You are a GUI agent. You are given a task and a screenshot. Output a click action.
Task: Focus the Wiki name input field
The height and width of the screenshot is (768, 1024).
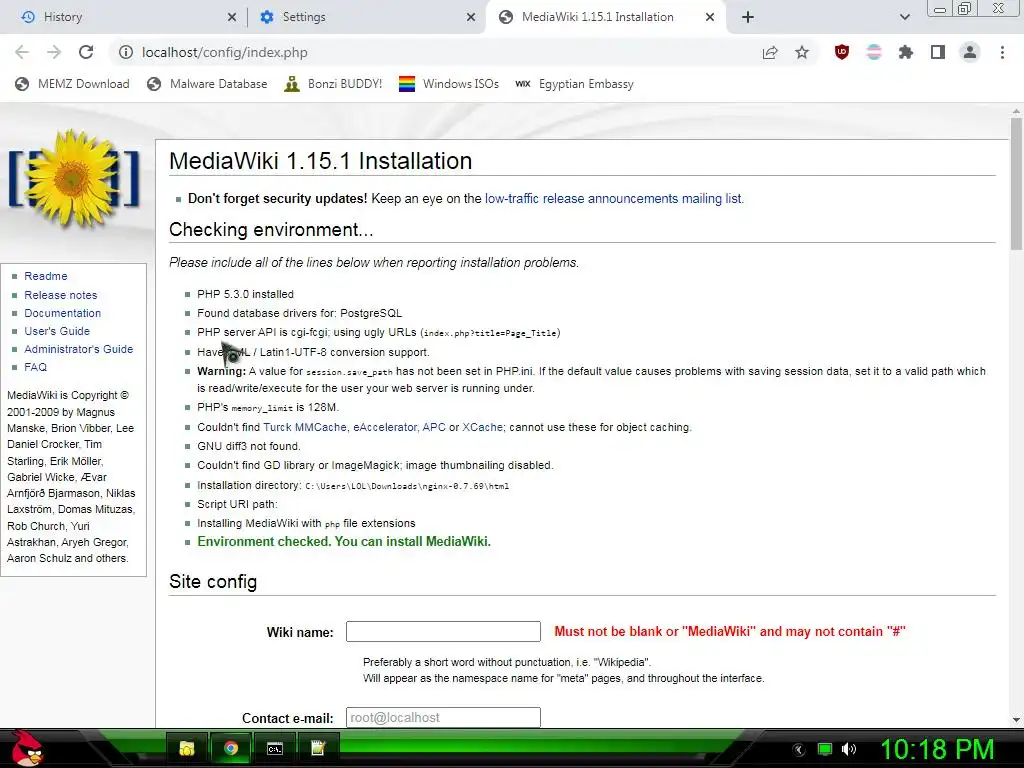pyautogui.click(x=443, y=632)
